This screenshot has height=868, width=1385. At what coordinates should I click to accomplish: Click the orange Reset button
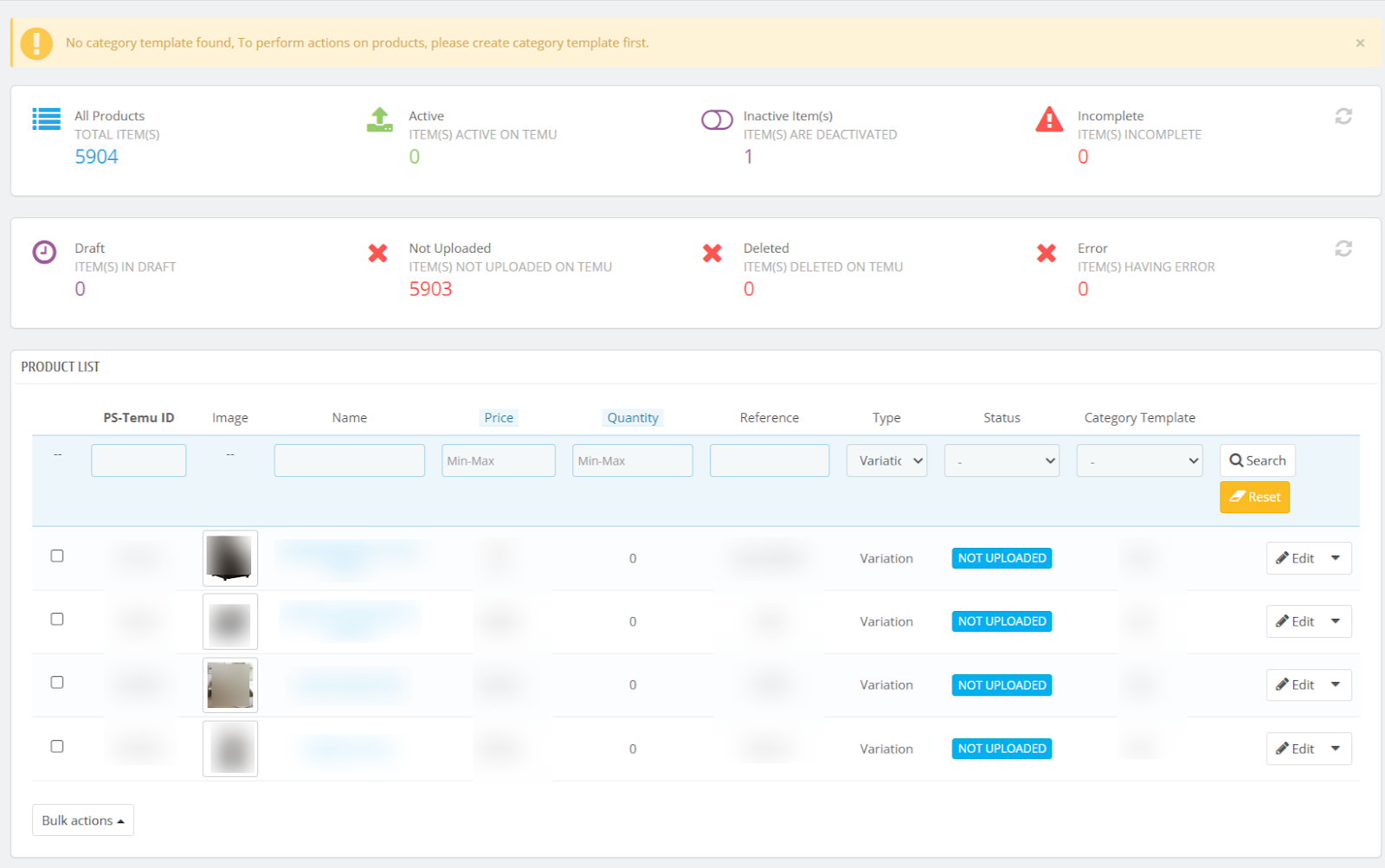click(x=1254, y=497)
